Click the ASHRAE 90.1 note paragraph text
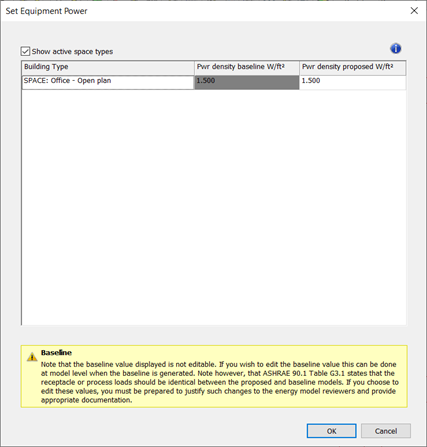The width and height of the screenshot is (427, 447). (x=220, y=382)
